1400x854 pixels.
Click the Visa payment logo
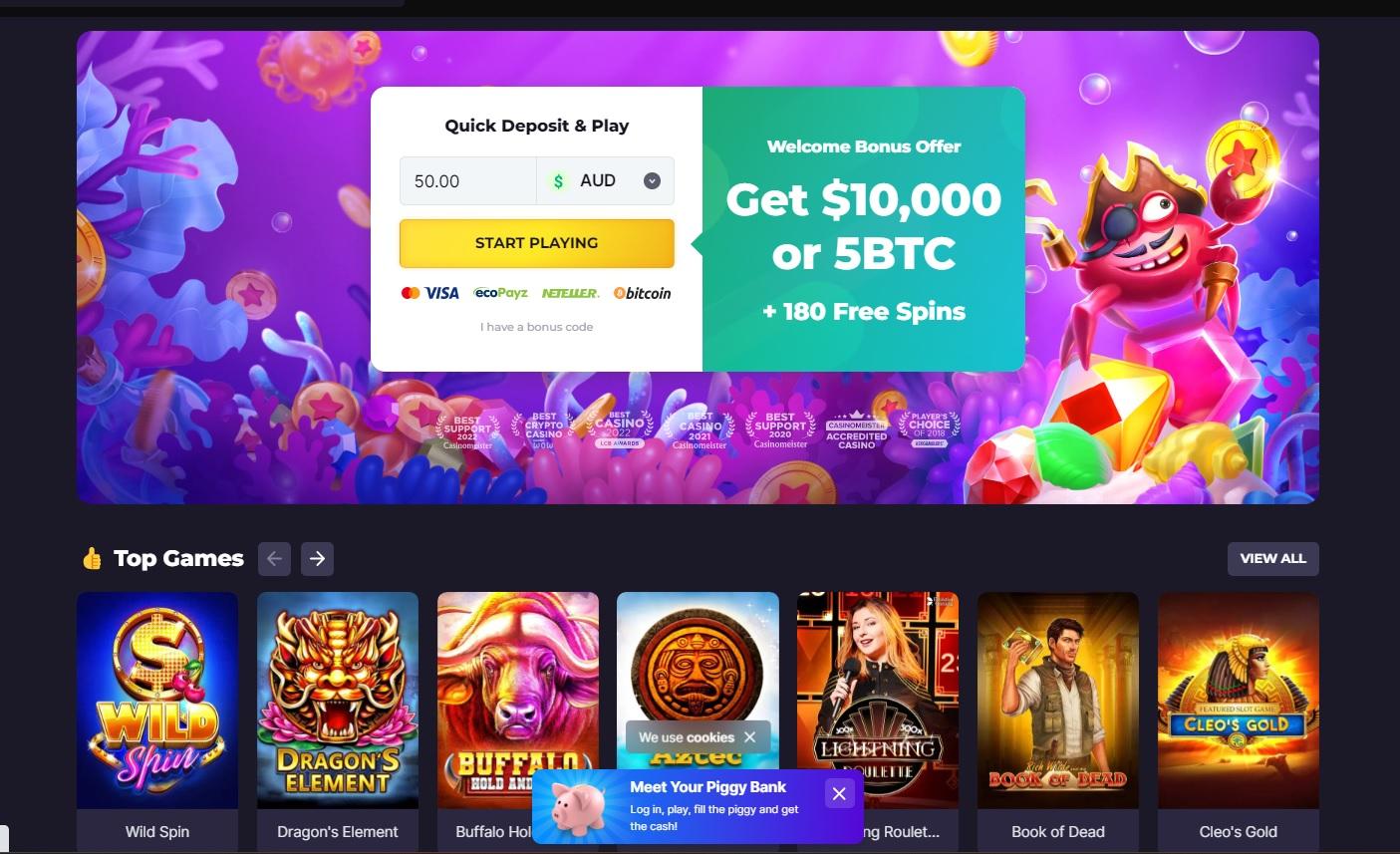coord(429,293)
